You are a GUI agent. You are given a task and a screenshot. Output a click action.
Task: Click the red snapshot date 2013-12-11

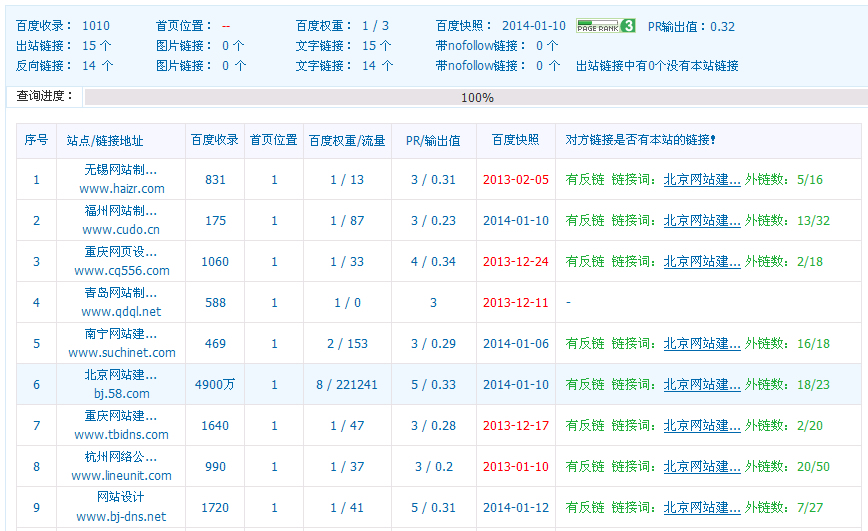[516, 303]
